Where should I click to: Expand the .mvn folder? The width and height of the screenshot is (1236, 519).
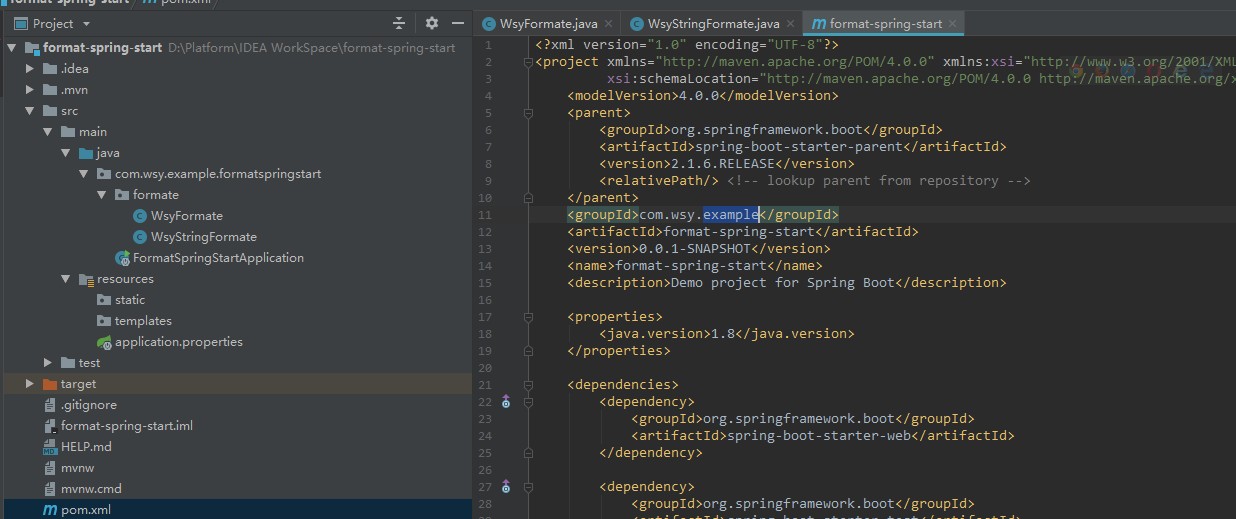[30, 90]
